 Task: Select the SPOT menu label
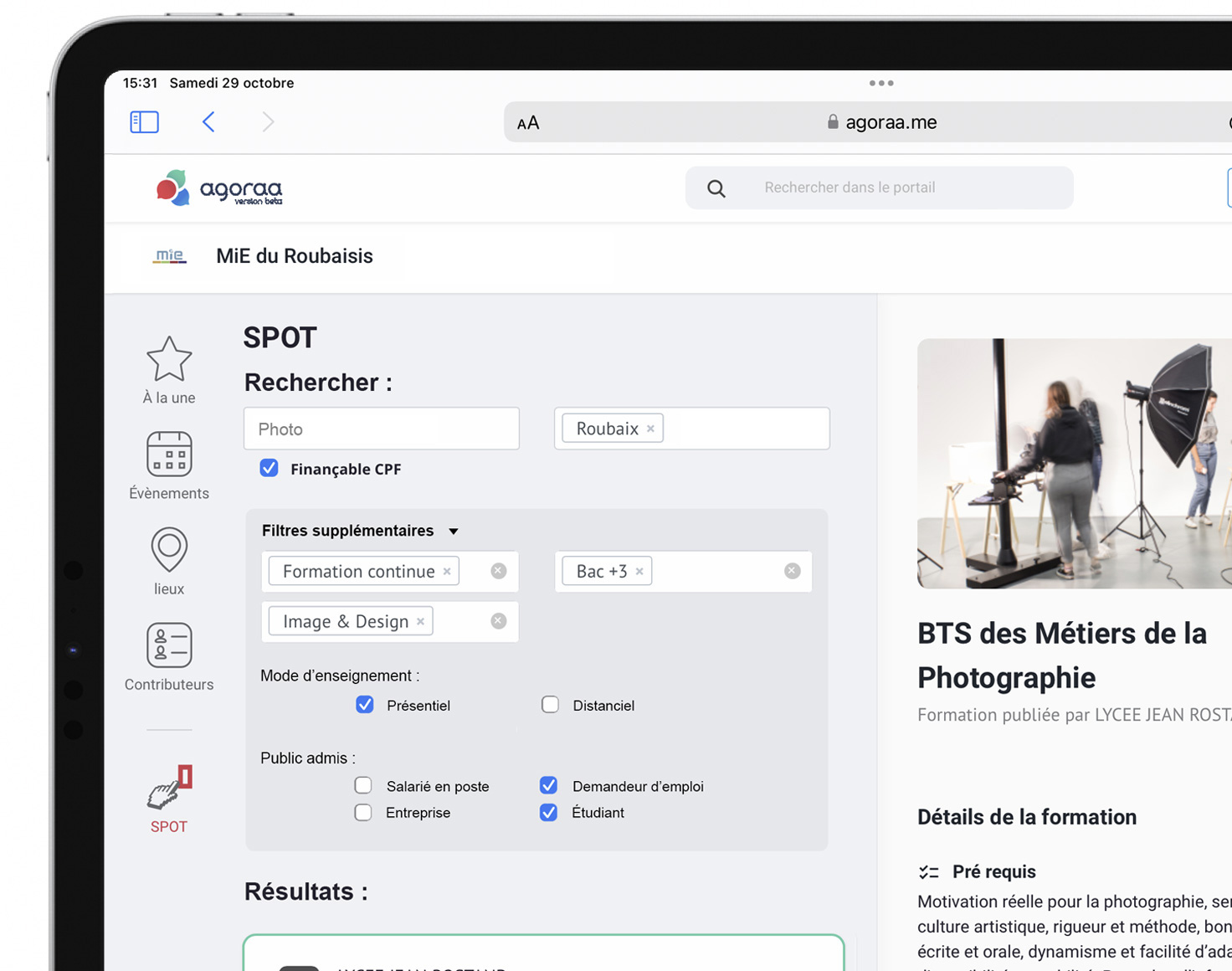click(x=169, y=827)
